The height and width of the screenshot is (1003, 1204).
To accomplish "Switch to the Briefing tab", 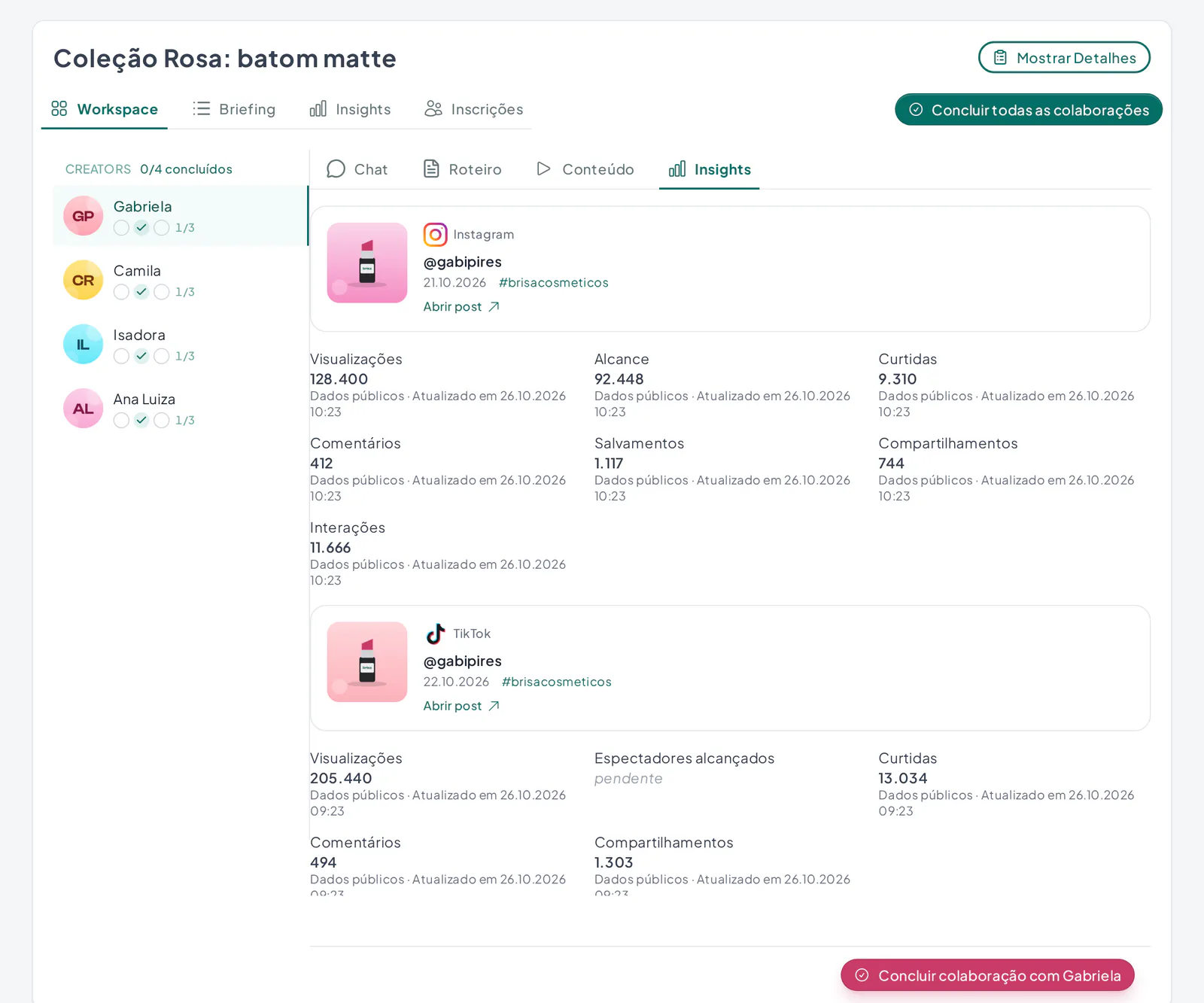I will coord(234,109).
